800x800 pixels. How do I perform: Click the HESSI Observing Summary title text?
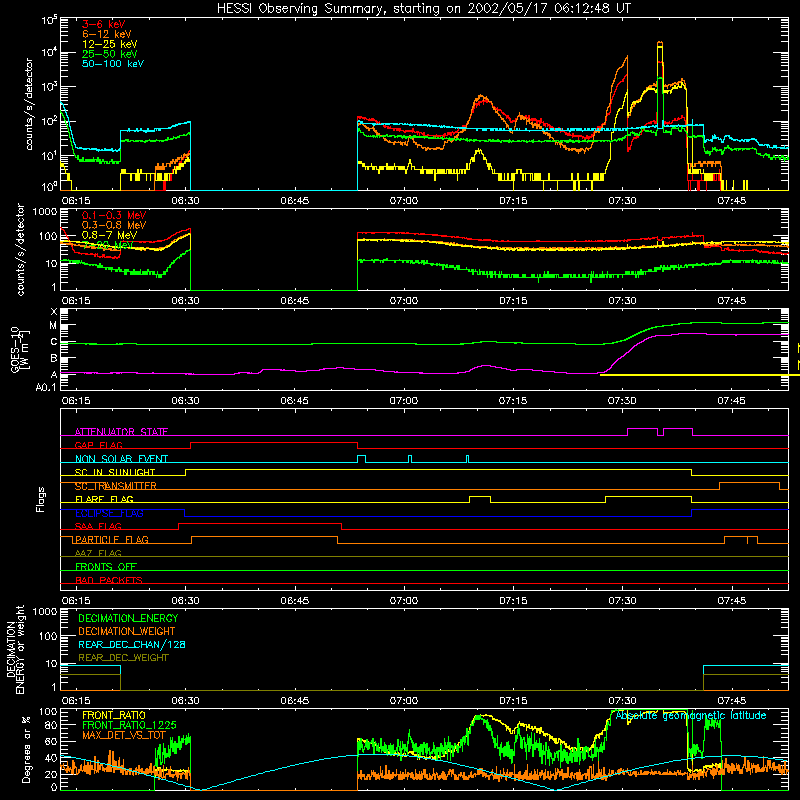(x=423, y=9)
